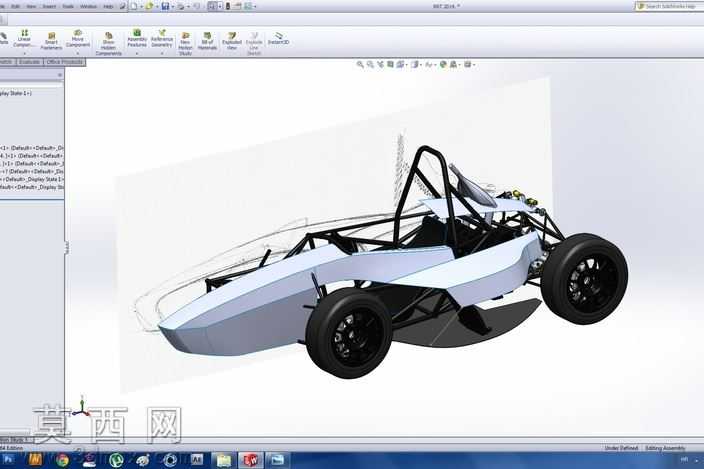This screenshot has width=704, height=469.
Task: Click the Open document icon
Action: 149,6
